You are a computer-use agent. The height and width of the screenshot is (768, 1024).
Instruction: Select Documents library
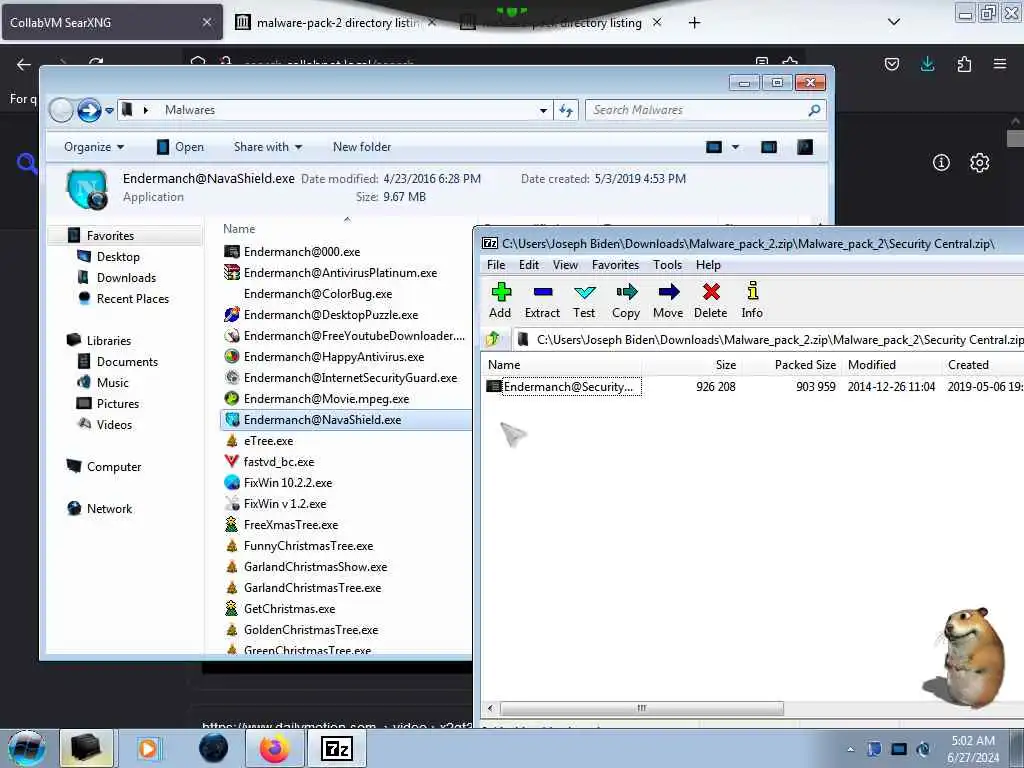[118, 362]
